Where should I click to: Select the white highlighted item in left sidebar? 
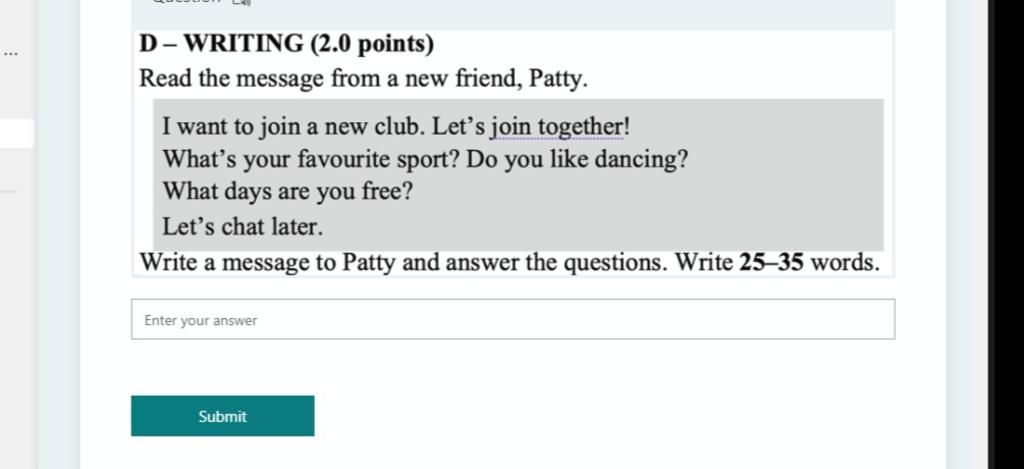tap(16, 133)
